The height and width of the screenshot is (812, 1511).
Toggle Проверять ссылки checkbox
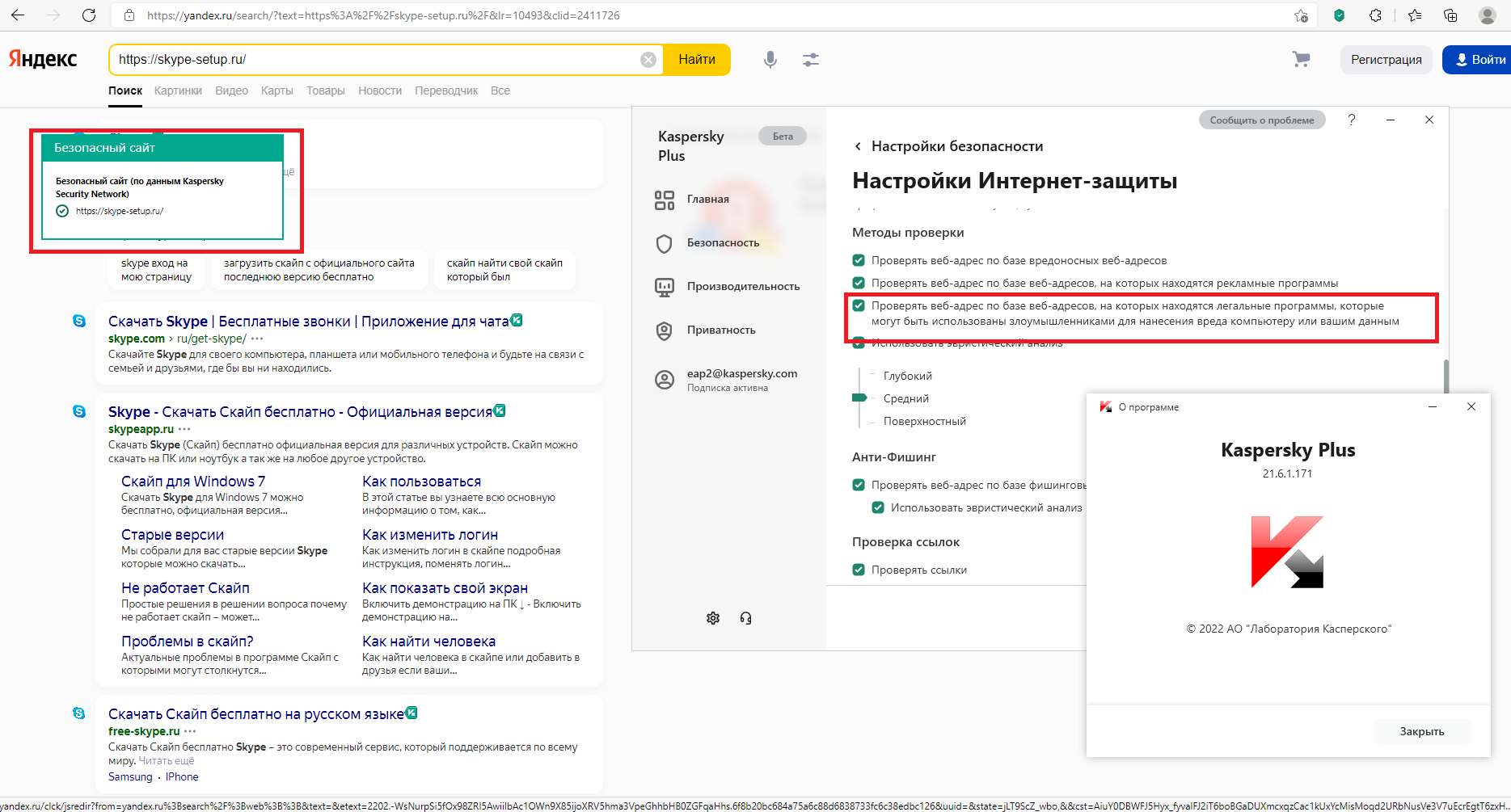point(859,570)
